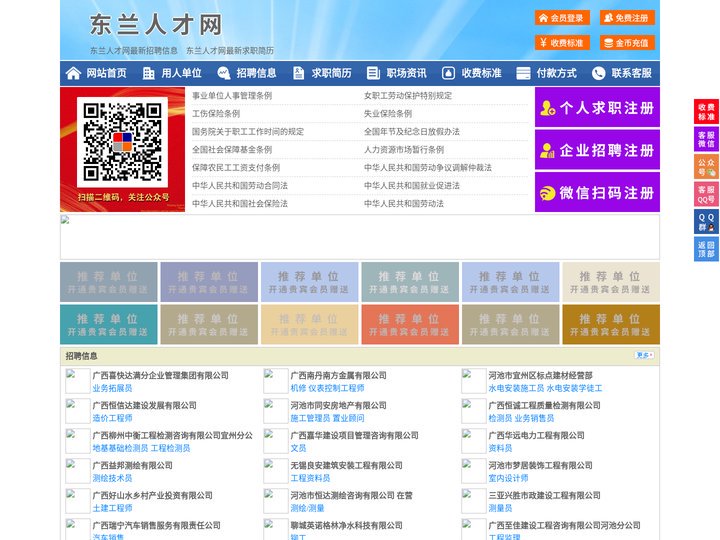Open the 水电安装施工员 job link
This screenshot has height=540, width=720.
(x=516, y=388)
